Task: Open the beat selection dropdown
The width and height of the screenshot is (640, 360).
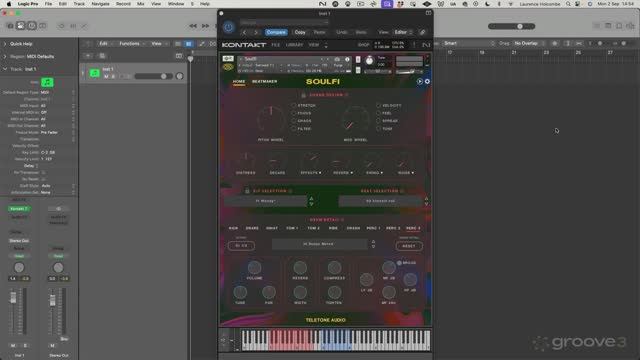Action: tap(380, 201)
